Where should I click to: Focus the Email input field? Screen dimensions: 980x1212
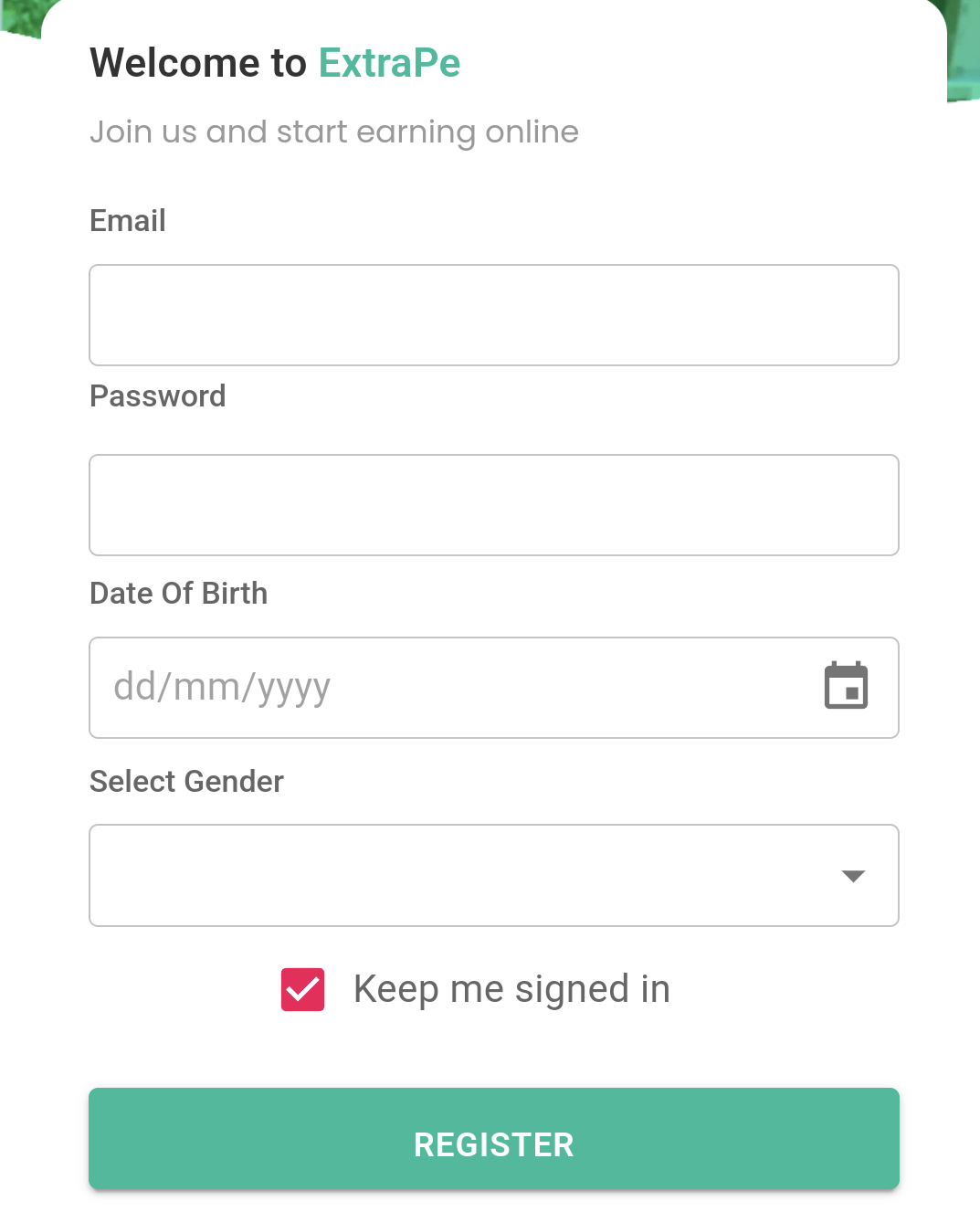point(493,315)
